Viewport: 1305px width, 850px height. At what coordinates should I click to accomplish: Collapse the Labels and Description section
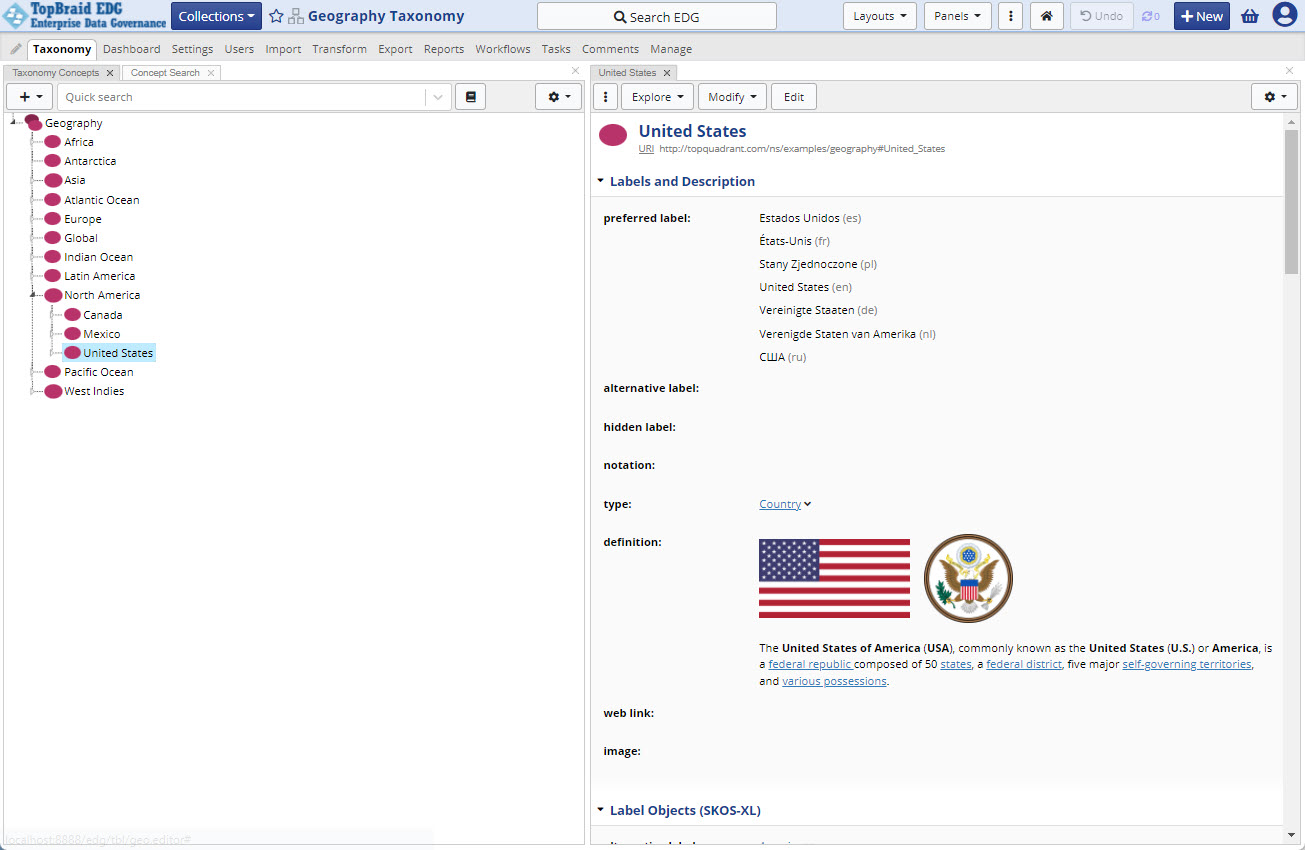(x=601, y=182)
